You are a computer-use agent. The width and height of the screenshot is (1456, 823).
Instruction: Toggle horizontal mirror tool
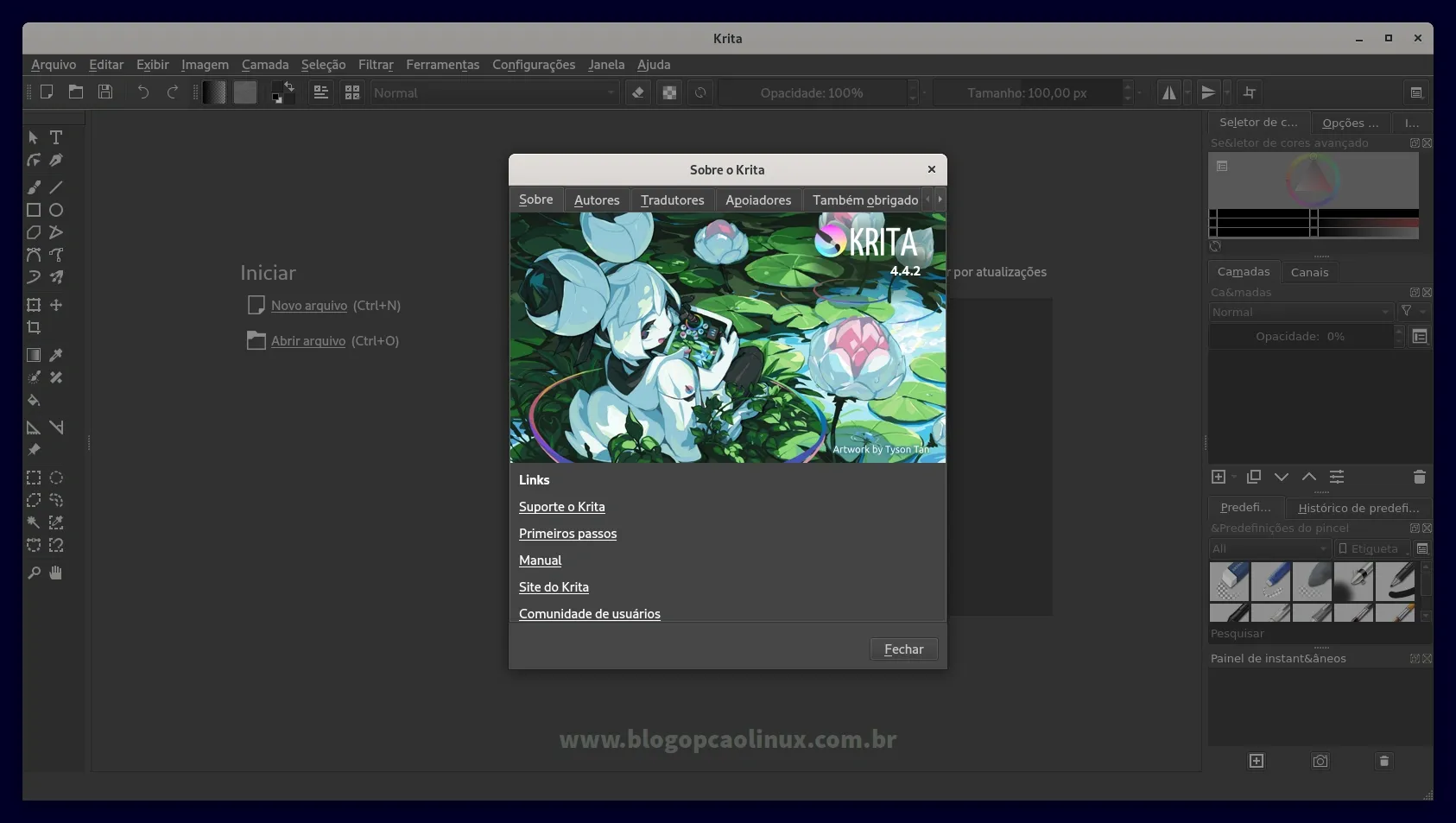coord(1168,92)
